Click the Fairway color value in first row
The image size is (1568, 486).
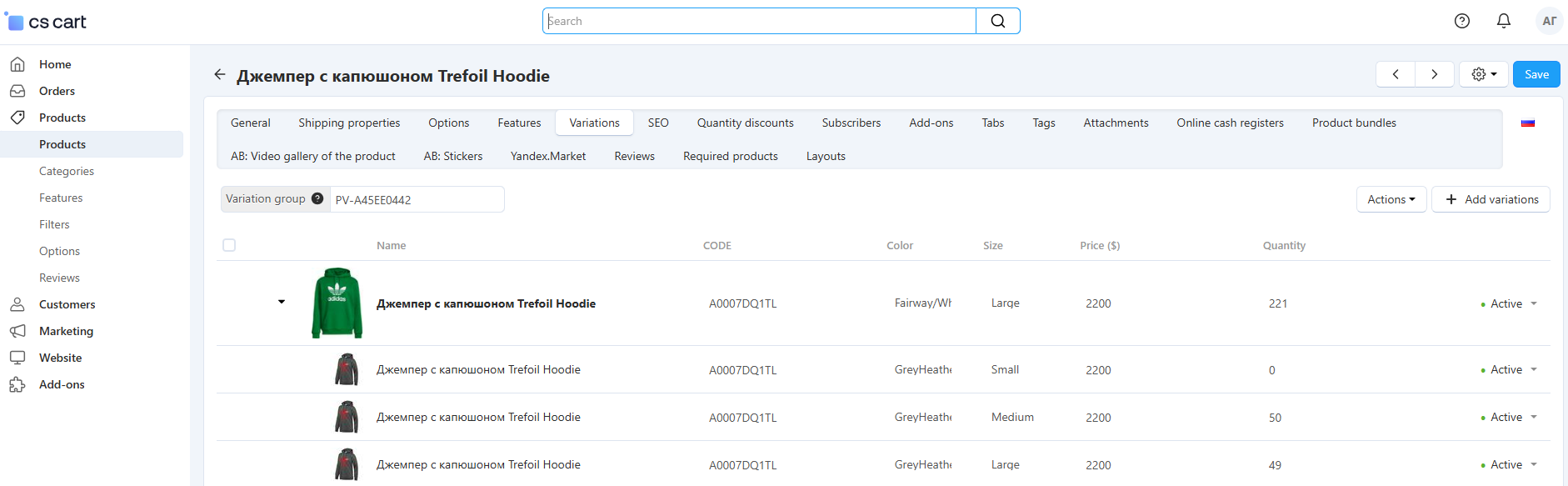[923, 303]
